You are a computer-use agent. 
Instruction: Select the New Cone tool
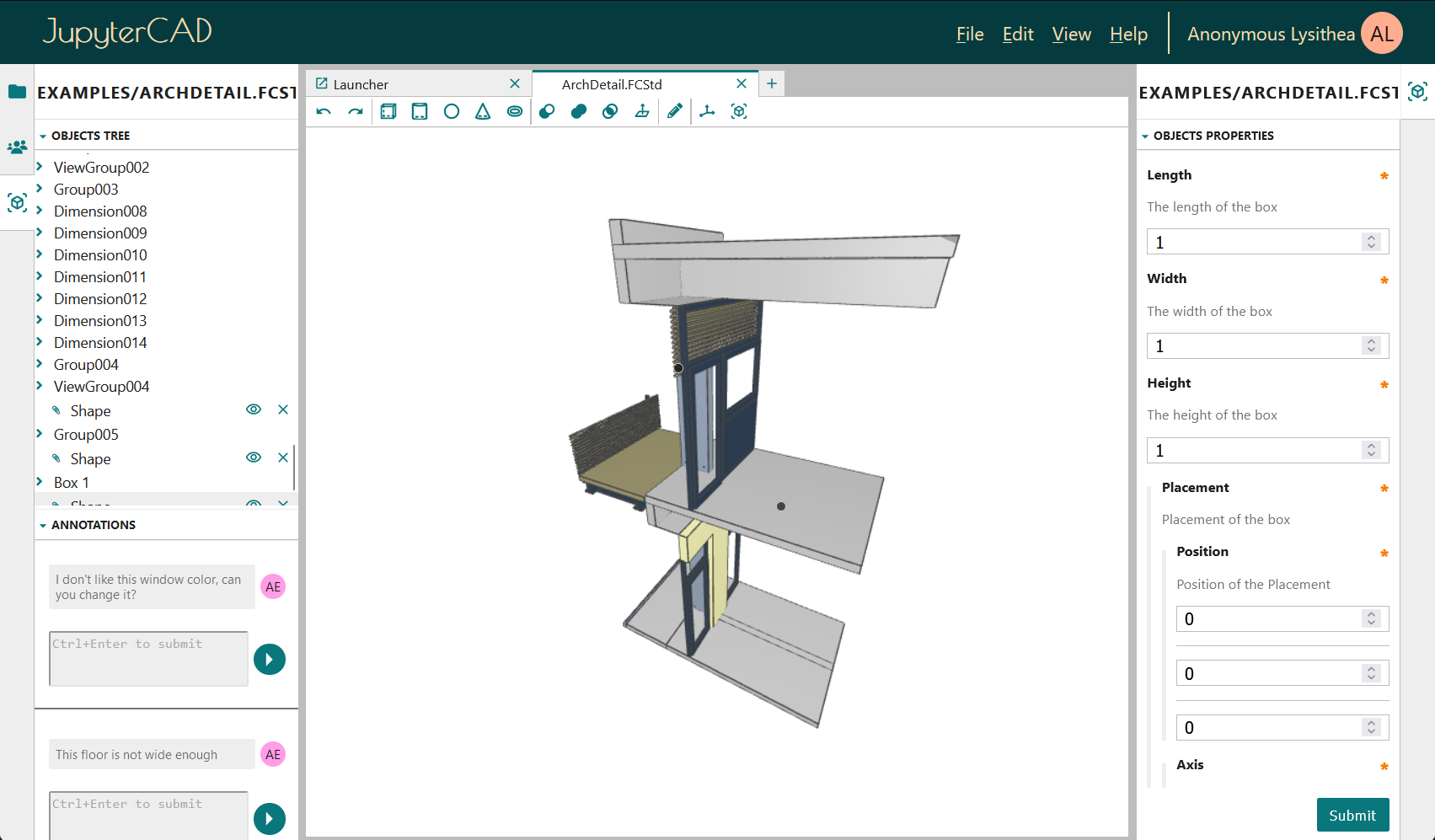point(483,111)
